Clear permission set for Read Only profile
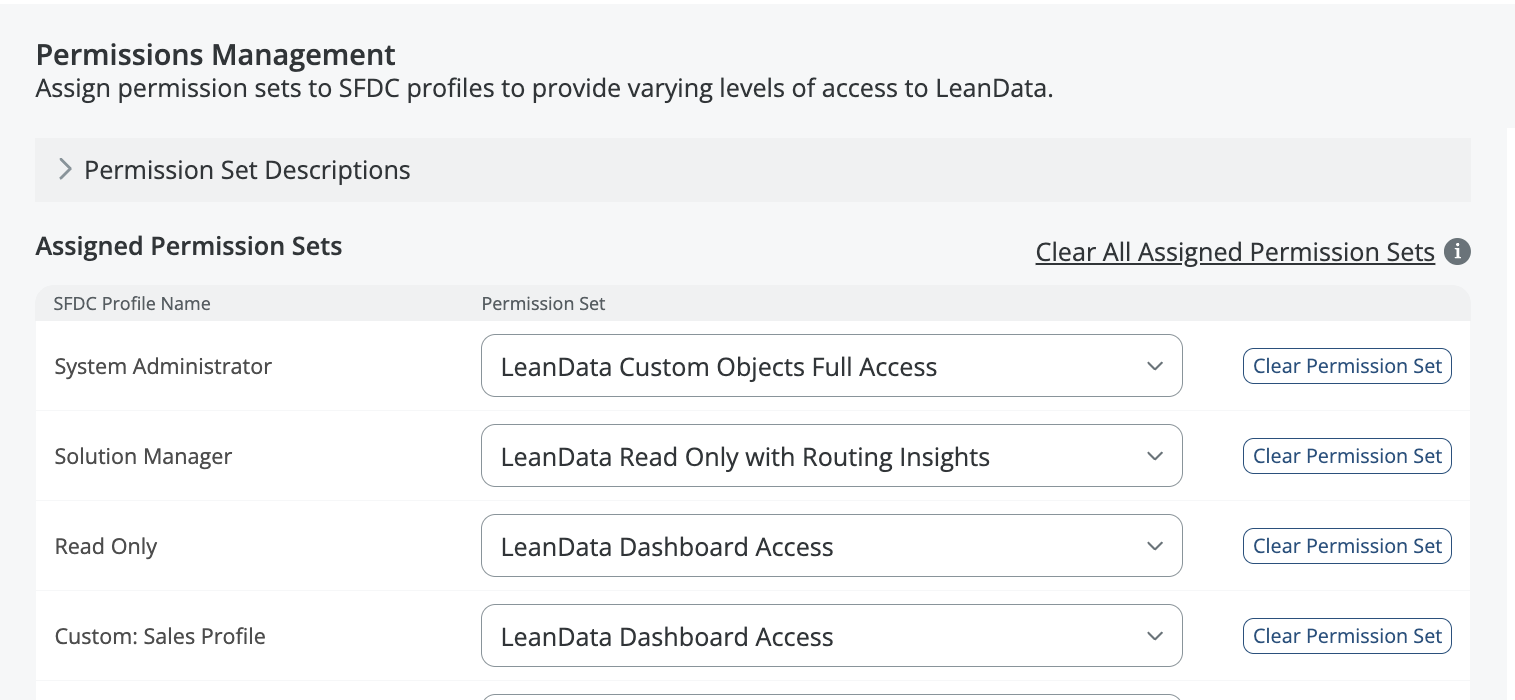1515x700 pixels. click(1346, 546)
